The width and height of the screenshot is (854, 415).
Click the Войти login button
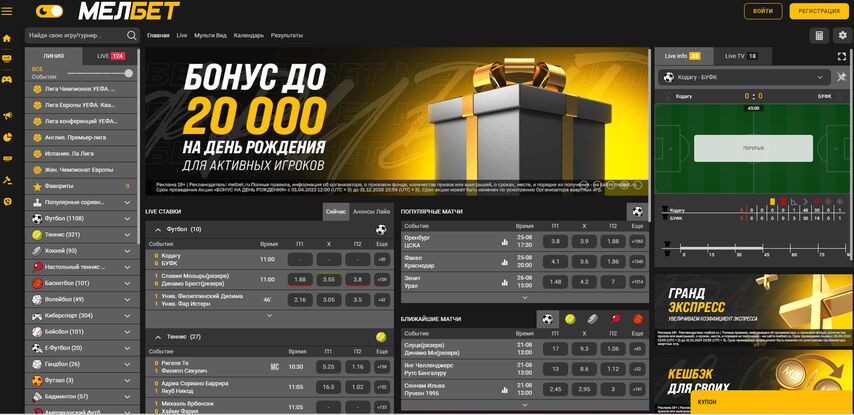[762, 11]
